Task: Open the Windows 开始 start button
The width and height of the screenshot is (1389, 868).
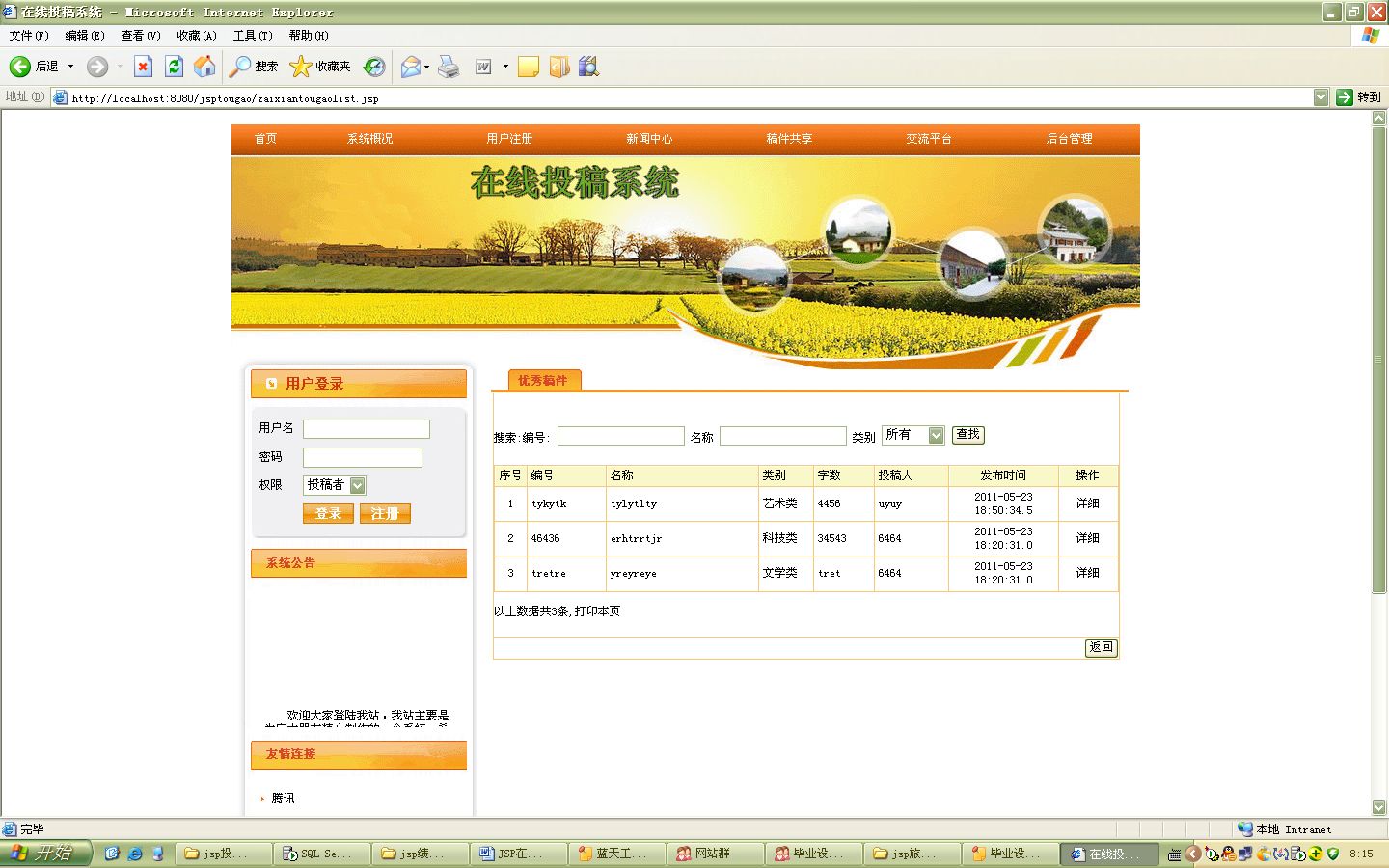Action: click(45, 854)
